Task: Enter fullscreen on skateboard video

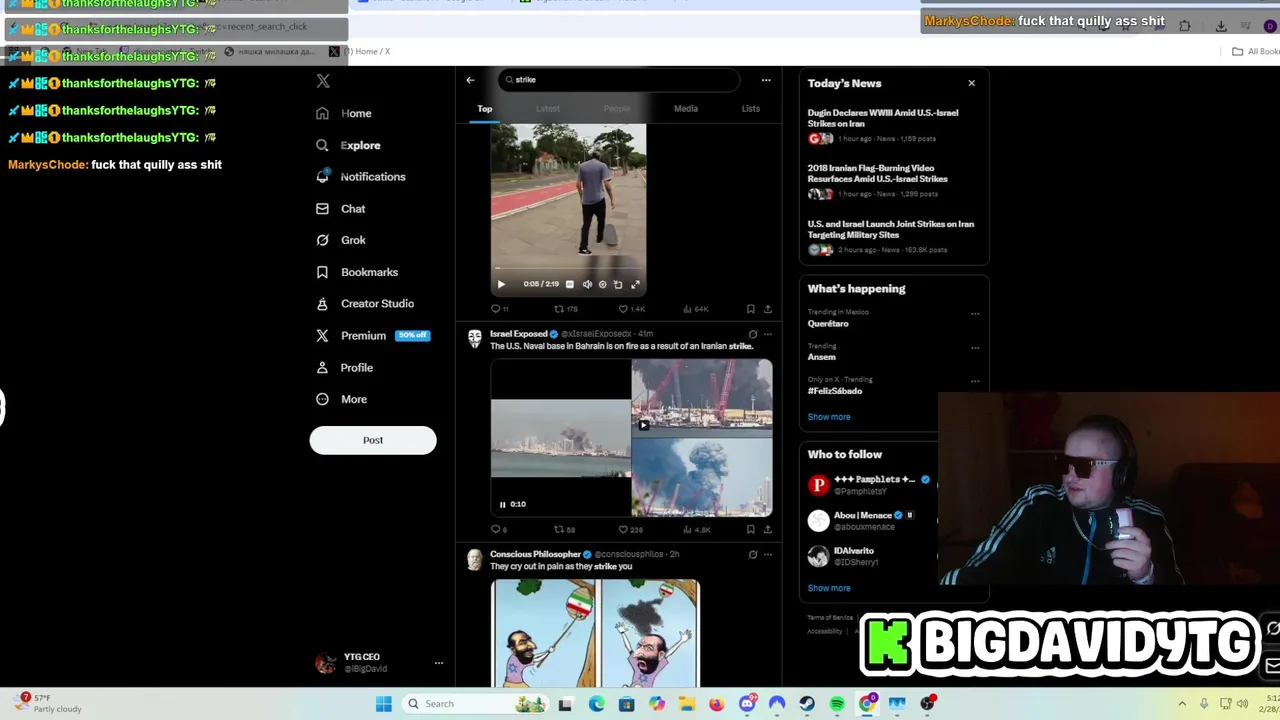Action: click(635, 284)
